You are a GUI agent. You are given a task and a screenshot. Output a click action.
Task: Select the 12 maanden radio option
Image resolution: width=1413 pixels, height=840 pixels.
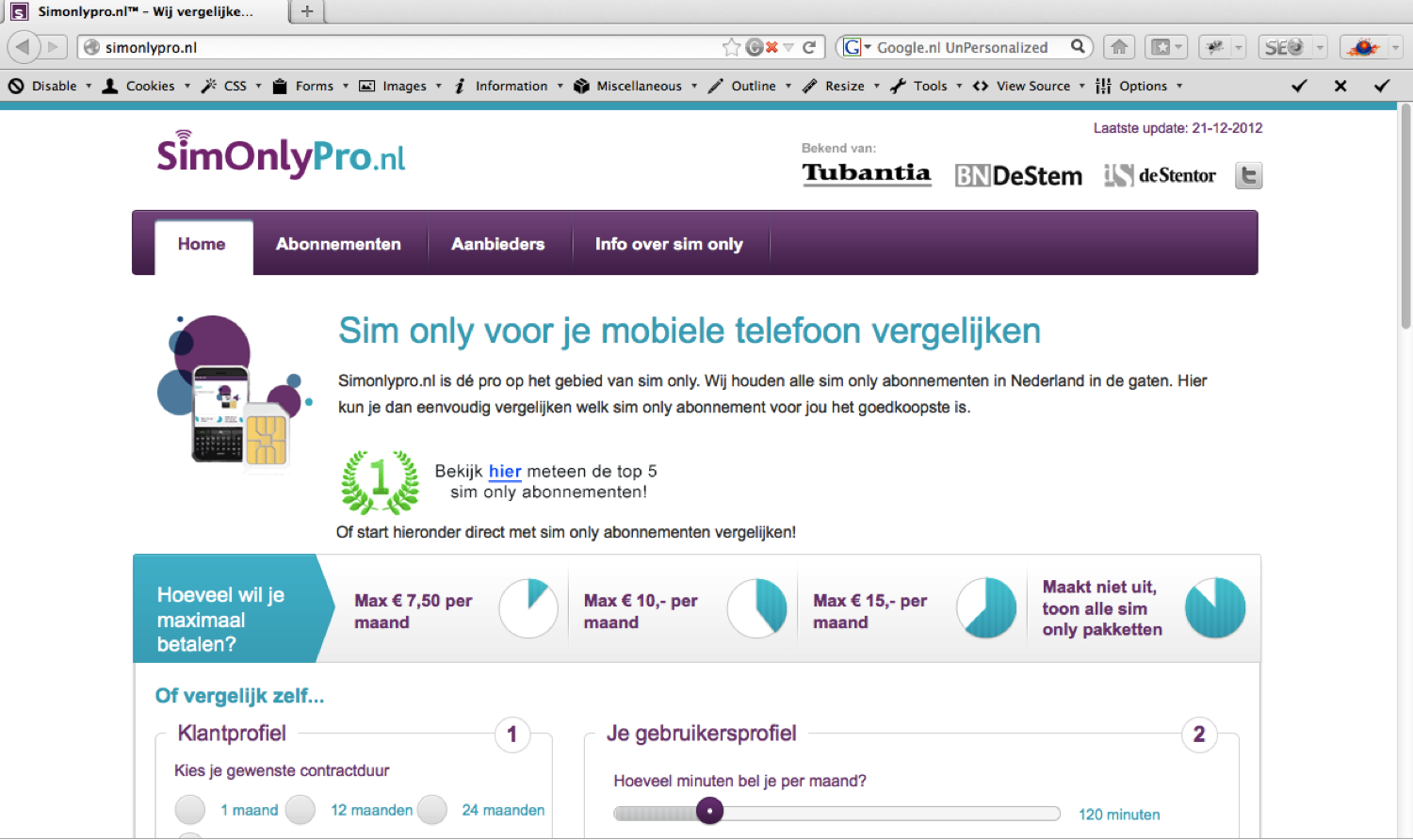[300, 810]
